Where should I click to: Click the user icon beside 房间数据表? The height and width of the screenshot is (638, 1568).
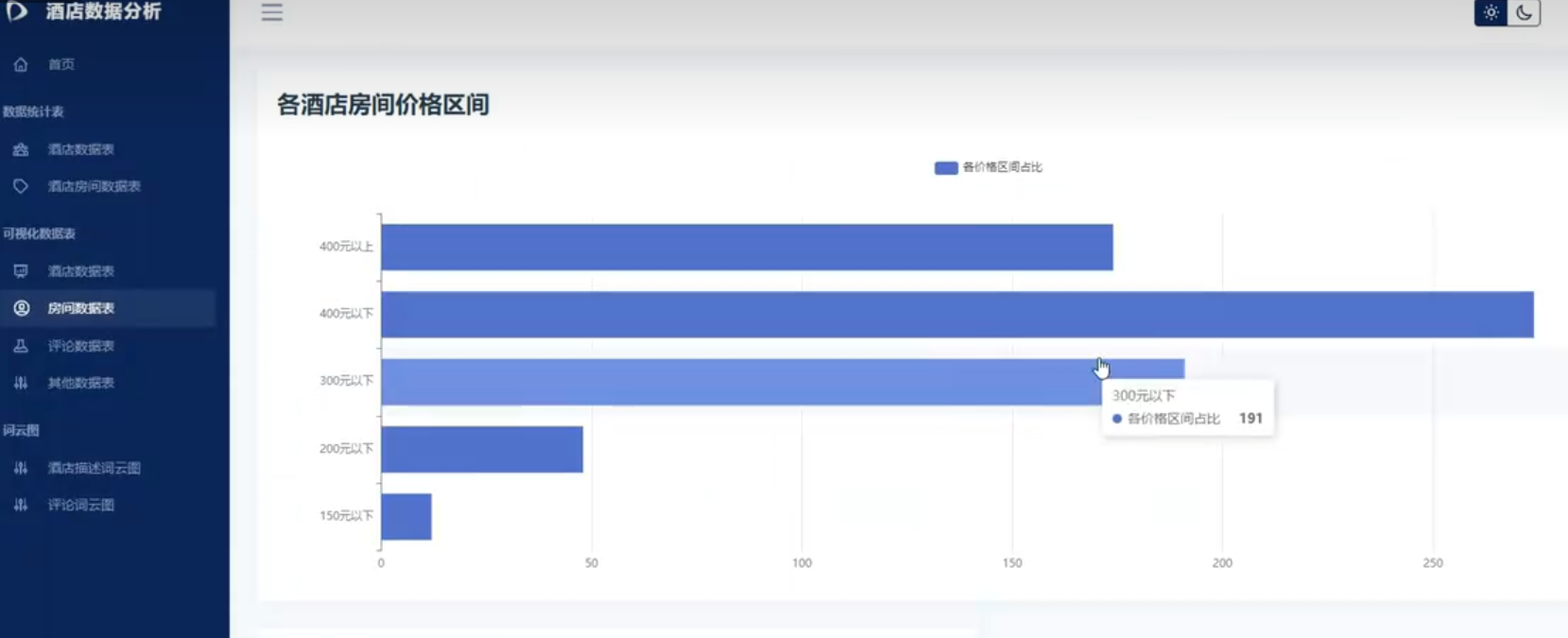click(21, 308)
